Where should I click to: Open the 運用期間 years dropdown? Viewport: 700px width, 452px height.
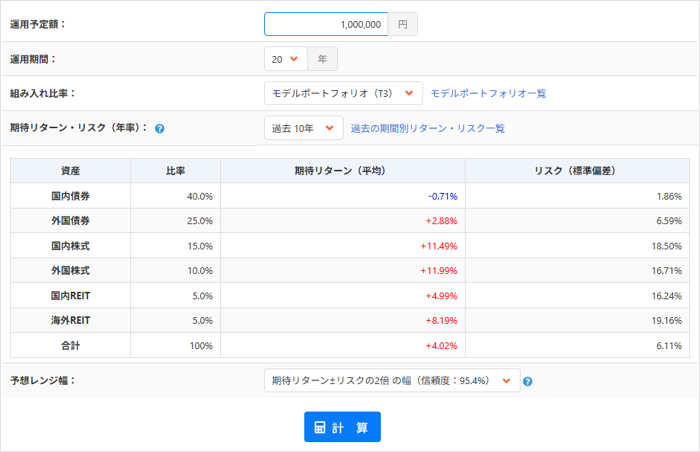click(x=285, y=59)
